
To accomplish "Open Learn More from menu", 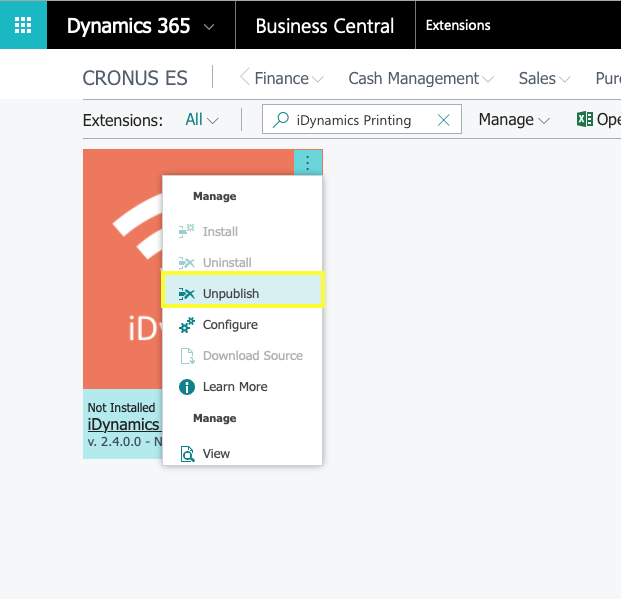I will 242,387.
